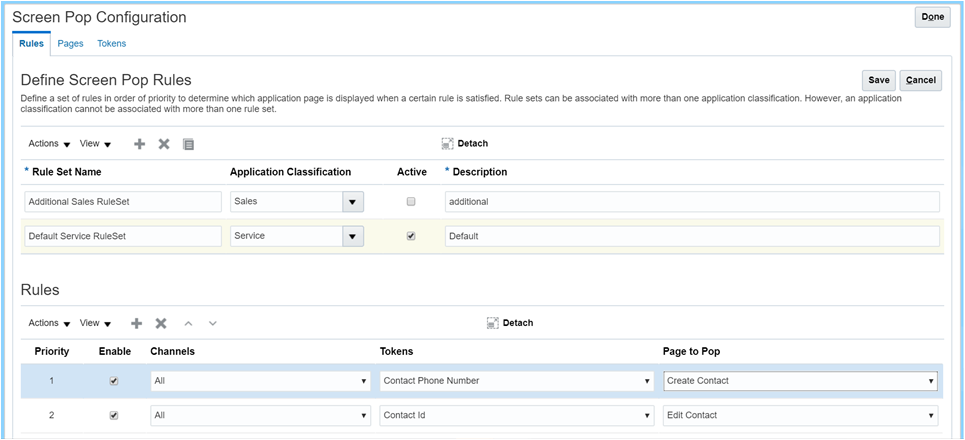Delete the selected rule using the X icon
Image resolution: width=965 pixels, height=440 pixels.
[161, 323]
